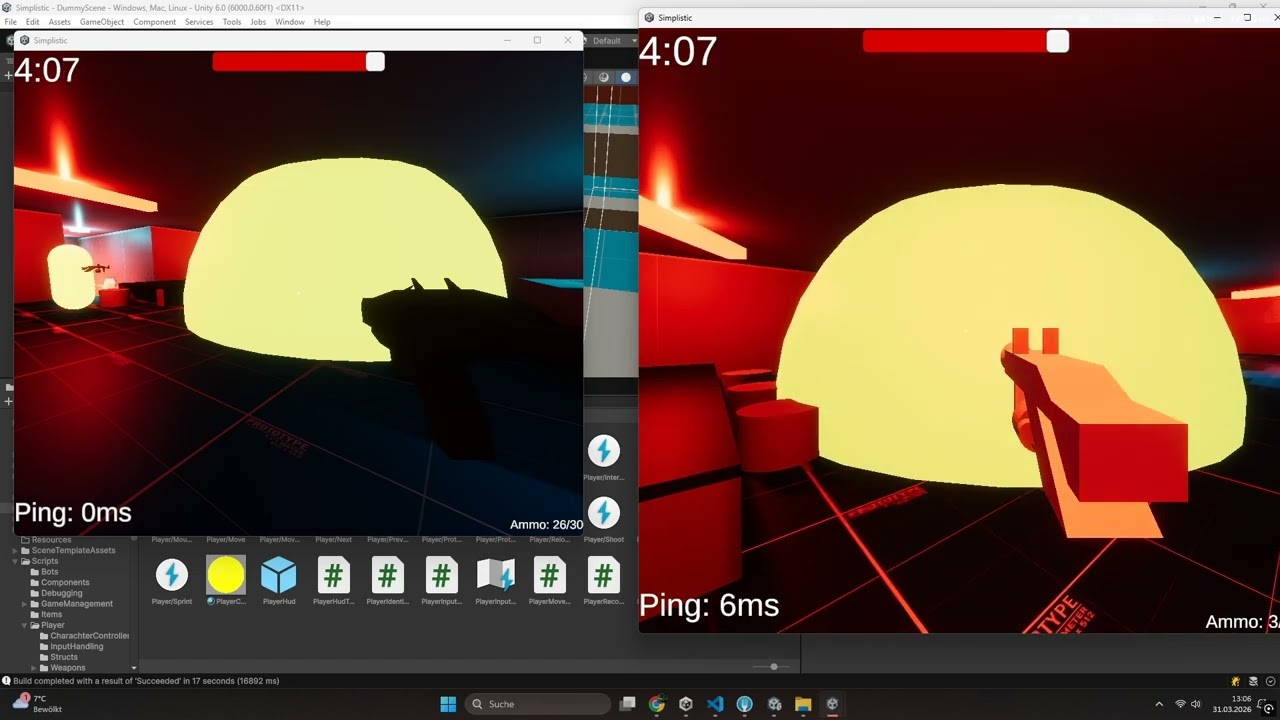The height and width of the screenshot is (720, 1280).
Task: Expand the GameManagement folder arrow
Action: 24,604
